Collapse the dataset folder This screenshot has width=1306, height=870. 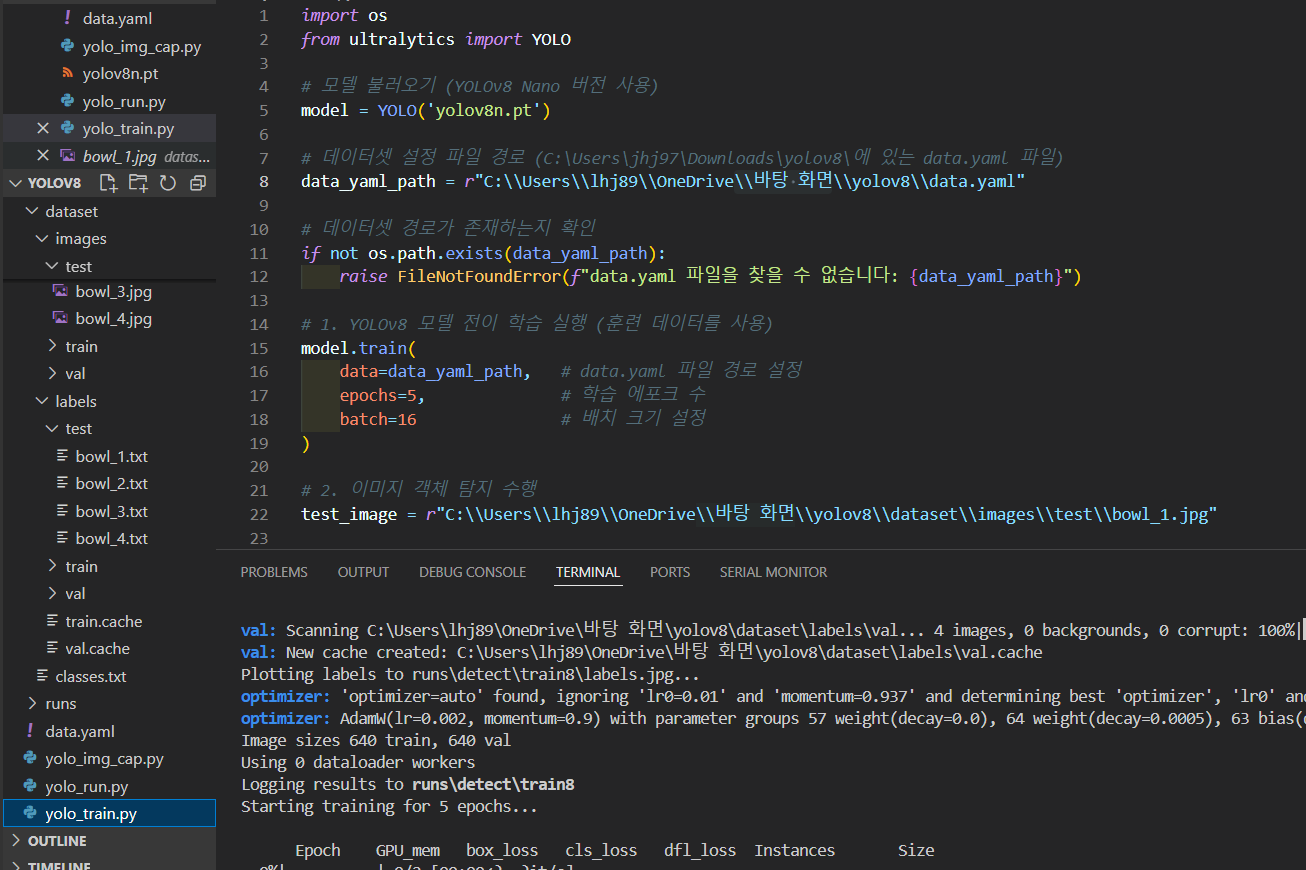(32, 211)
